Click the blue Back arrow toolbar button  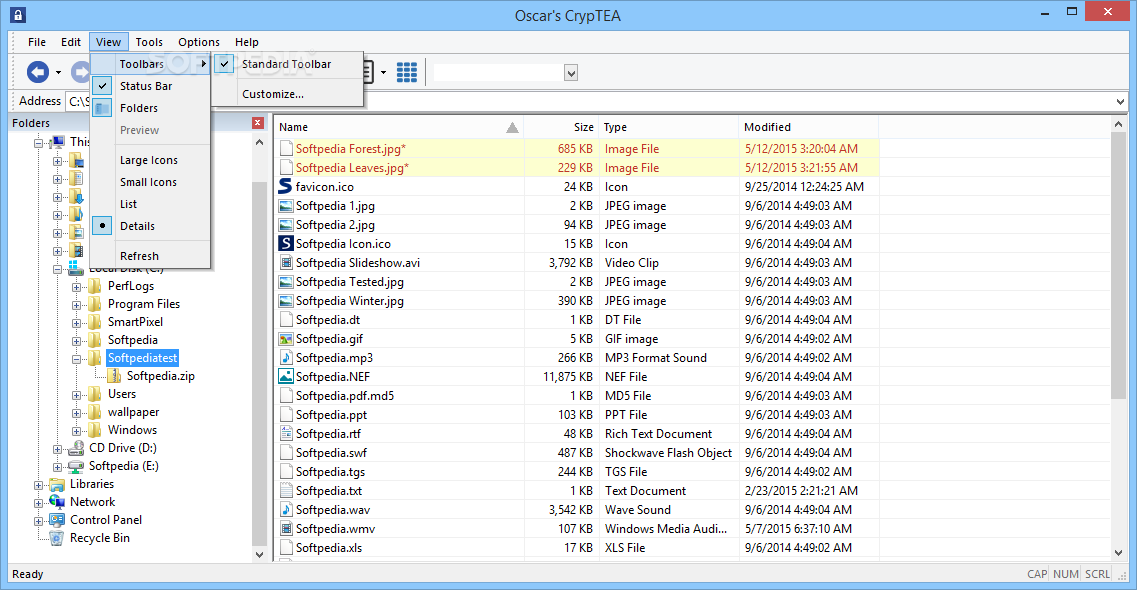[38, 72]
